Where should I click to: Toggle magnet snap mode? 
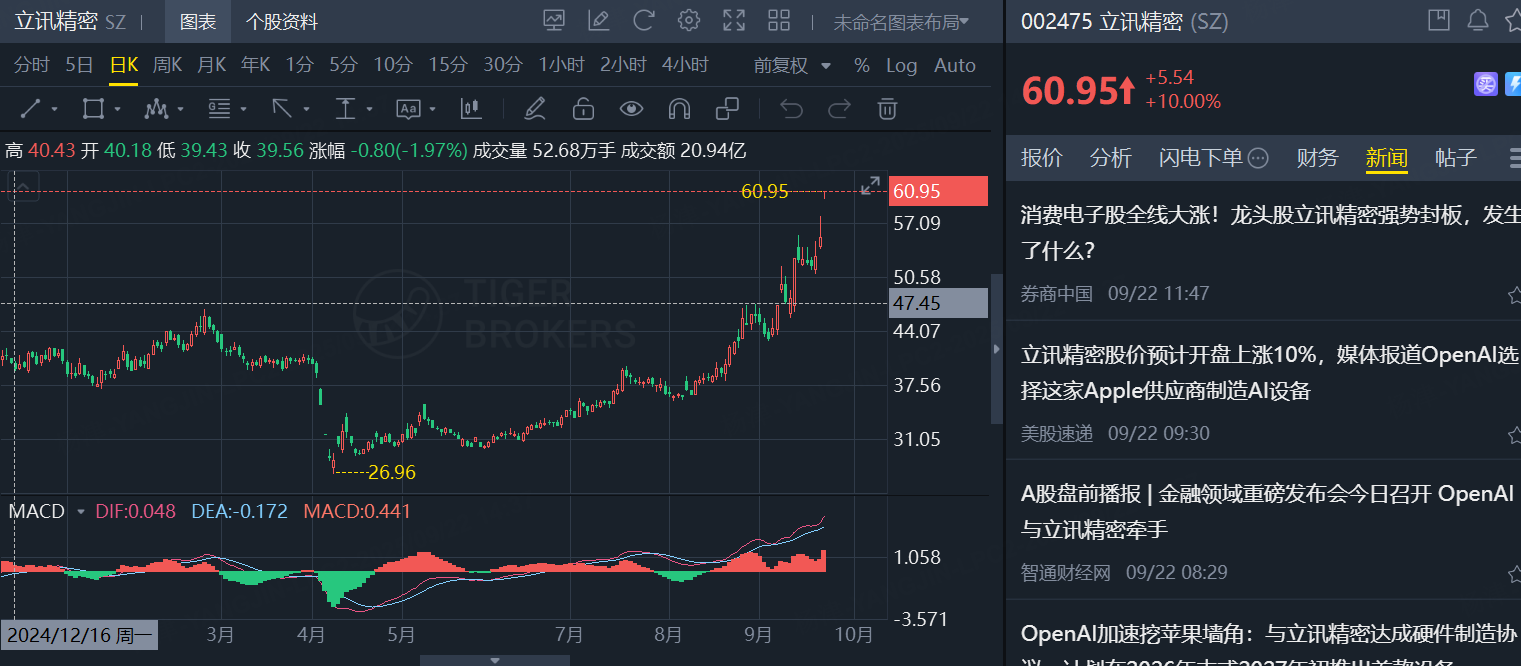pyautogui.click(x=679, y=108)
